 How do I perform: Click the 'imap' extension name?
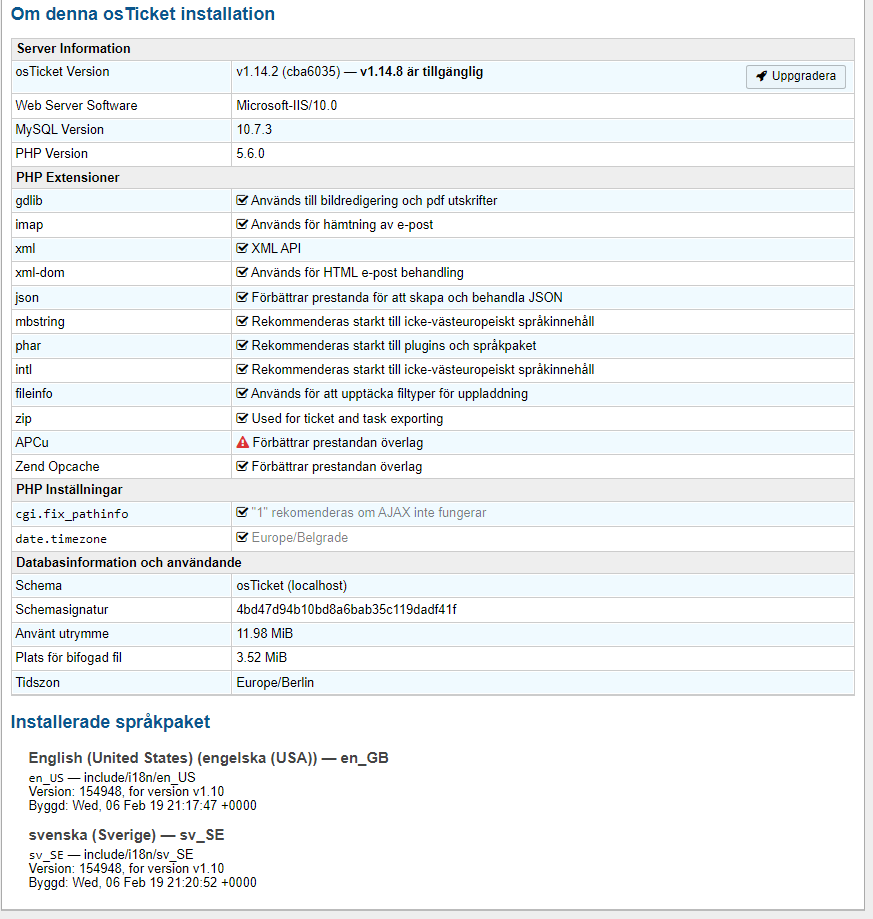[x=29, y=224]
